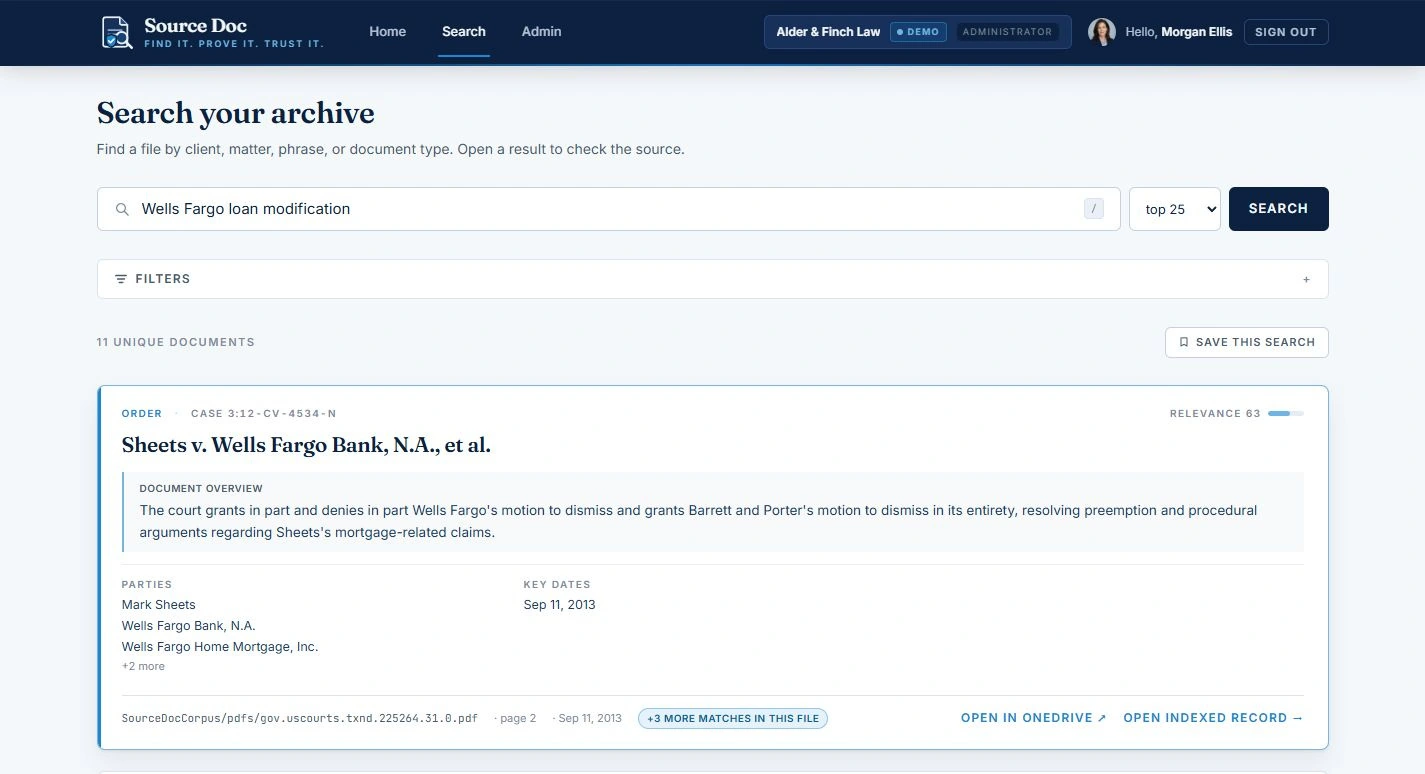Focus the Wells Fargo loan modification search field

tap(608, 209)
